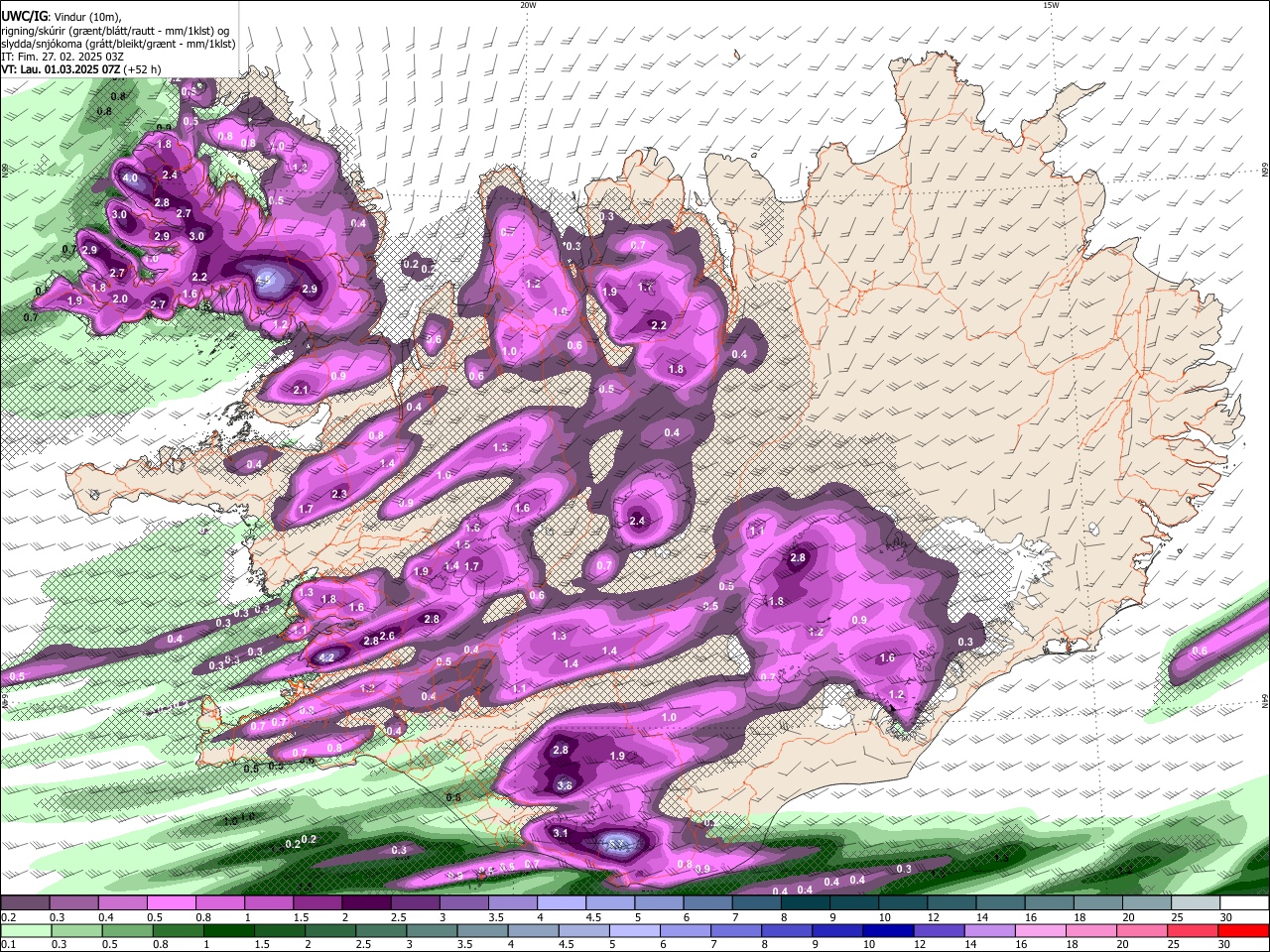Image resolution: width=1270 pixels, height=952 pixels.
Task: Click the valid time 'VT: Lau. 01.03.2025 07Z'
Action: [61, 70]
